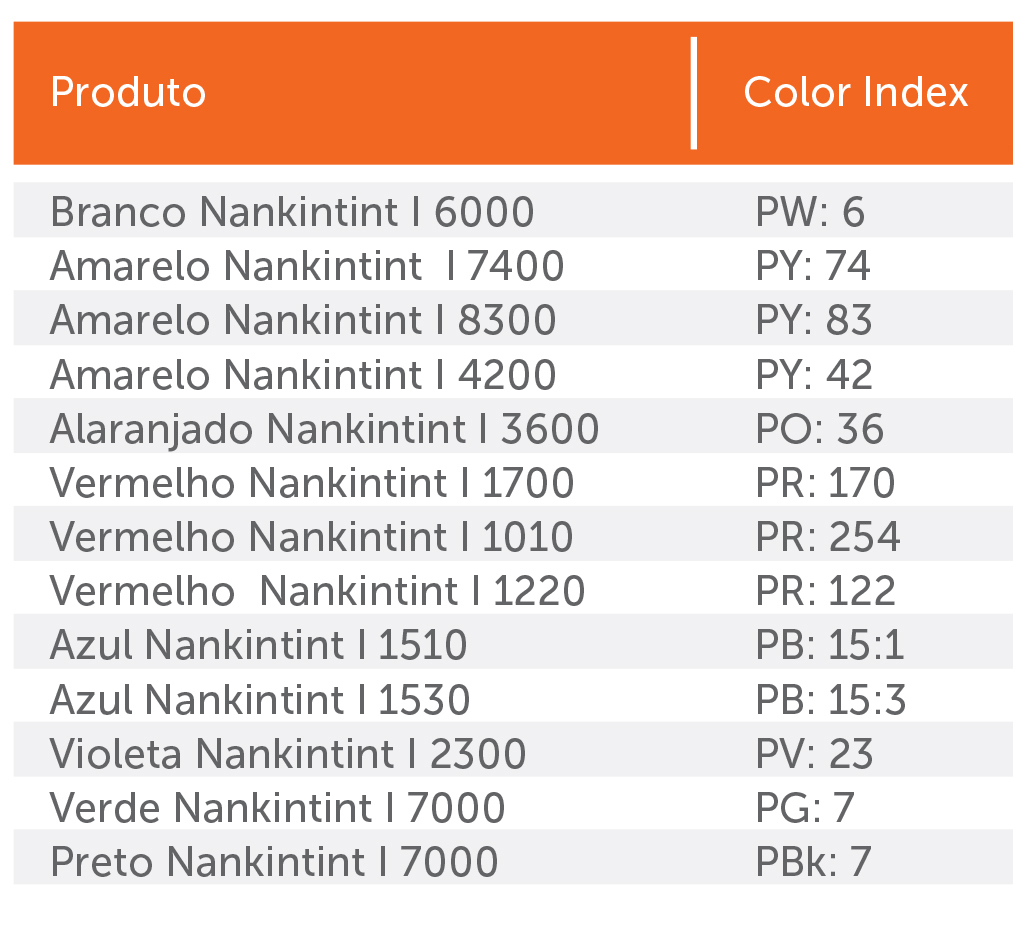Select the PV: 23 color index cell
This screenshot has height=936, width=1013.
coord(814,753)
